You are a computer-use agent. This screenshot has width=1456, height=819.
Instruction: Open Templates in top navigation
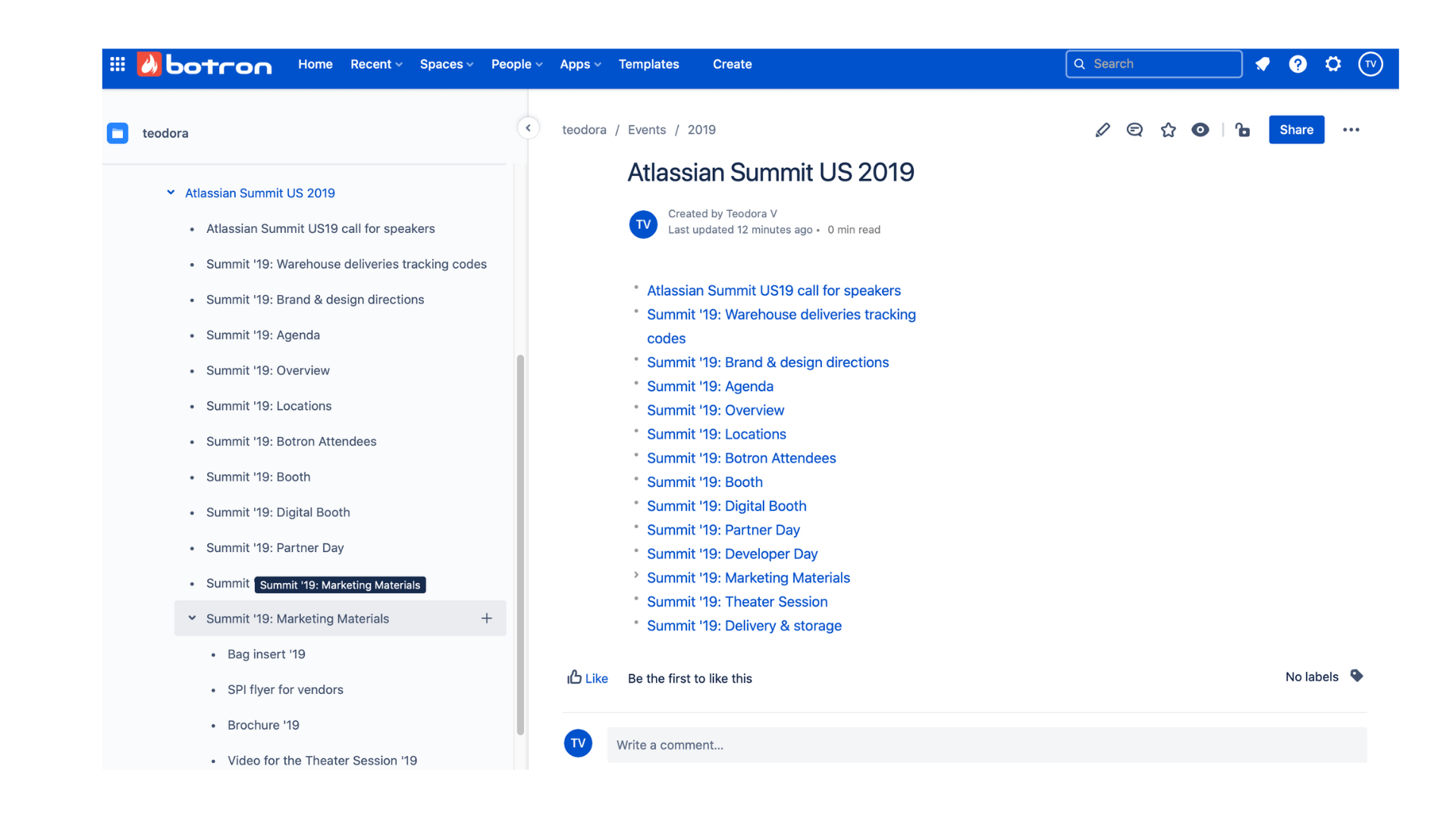click(648, 64)
